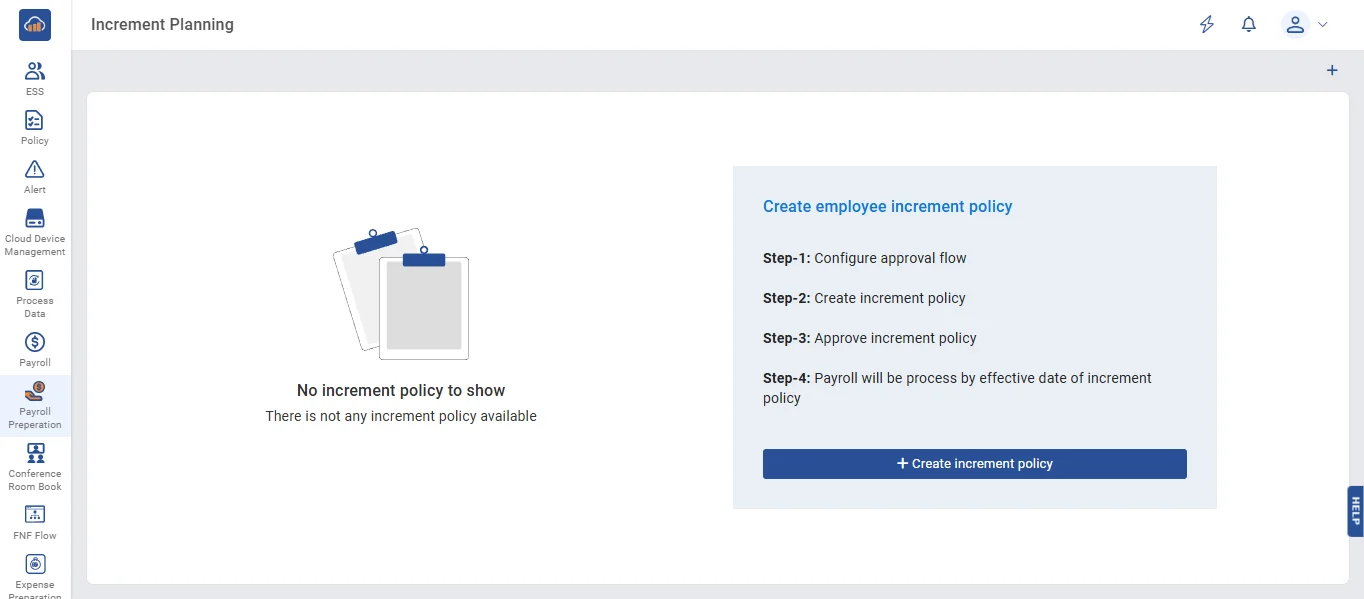Open Cloud Device Management icon
The width and height of the screenshot is (1364, 599).
pos(35,218)
